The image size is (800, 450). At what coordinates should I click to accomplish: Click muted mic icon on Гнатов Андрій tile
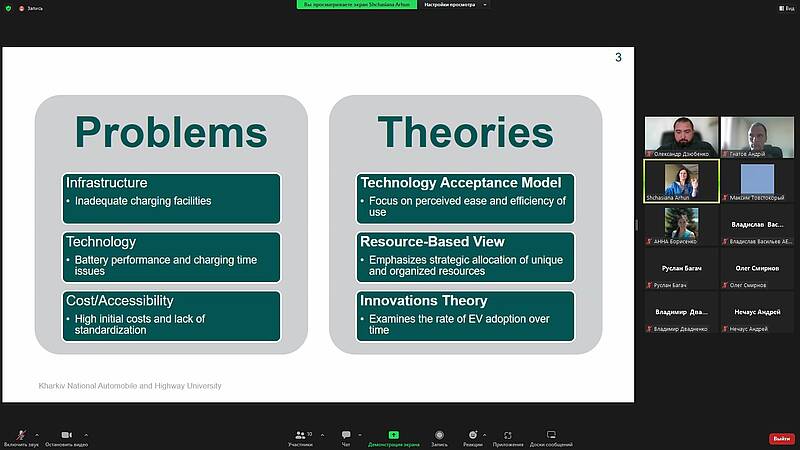pos(725,154)
